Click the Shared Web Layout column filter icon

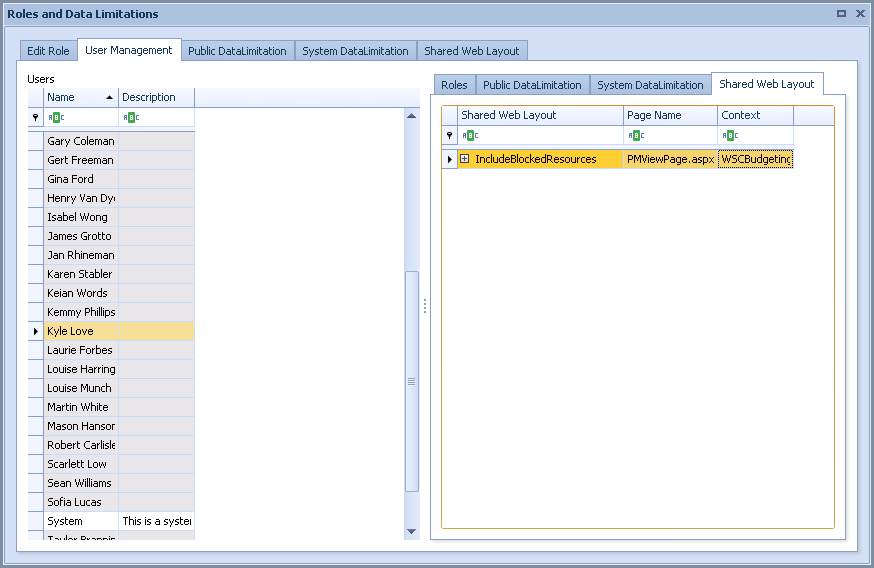coord(469,135)
